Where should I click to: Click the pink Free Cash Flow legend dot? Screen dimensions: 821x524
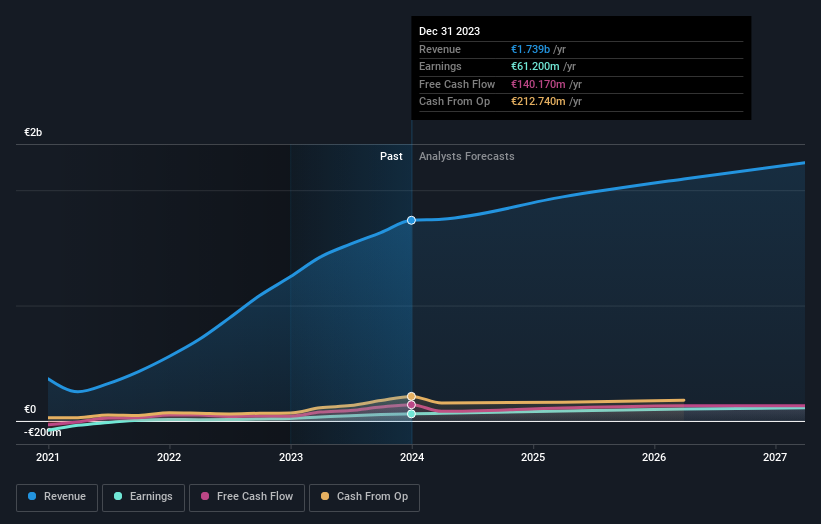205,496
